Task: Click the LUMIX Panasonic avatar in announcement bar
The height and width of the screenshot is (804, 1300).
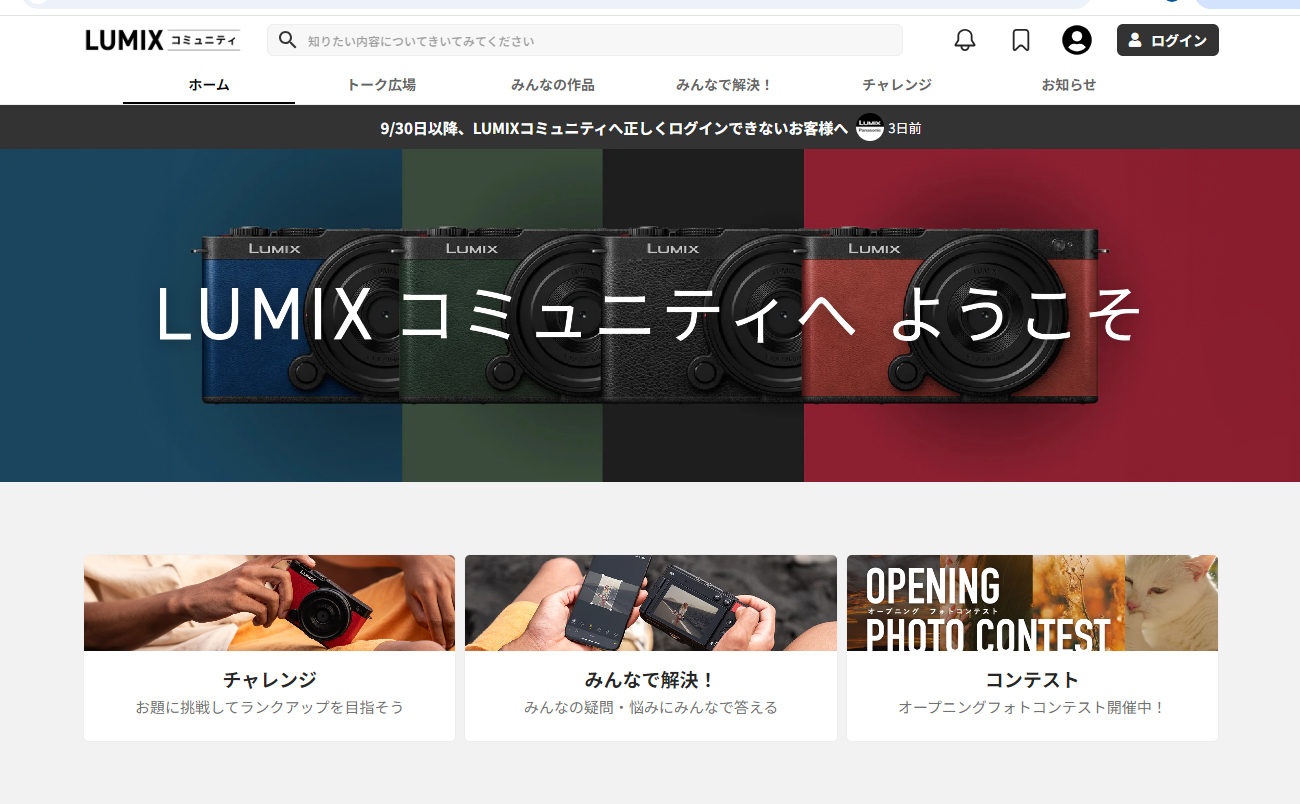Action: (x=870, y=127)
